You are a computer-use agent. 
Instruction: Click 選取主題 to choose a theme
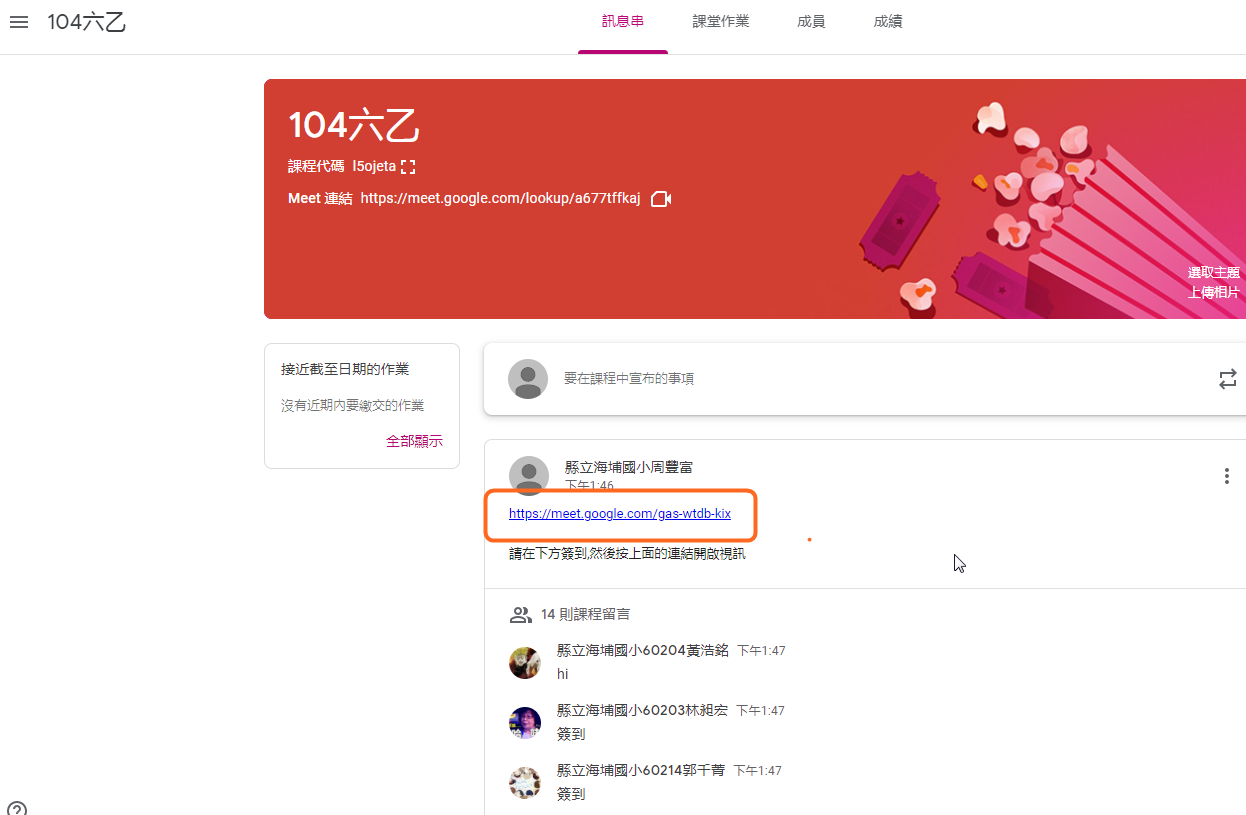click(1213, 273)
